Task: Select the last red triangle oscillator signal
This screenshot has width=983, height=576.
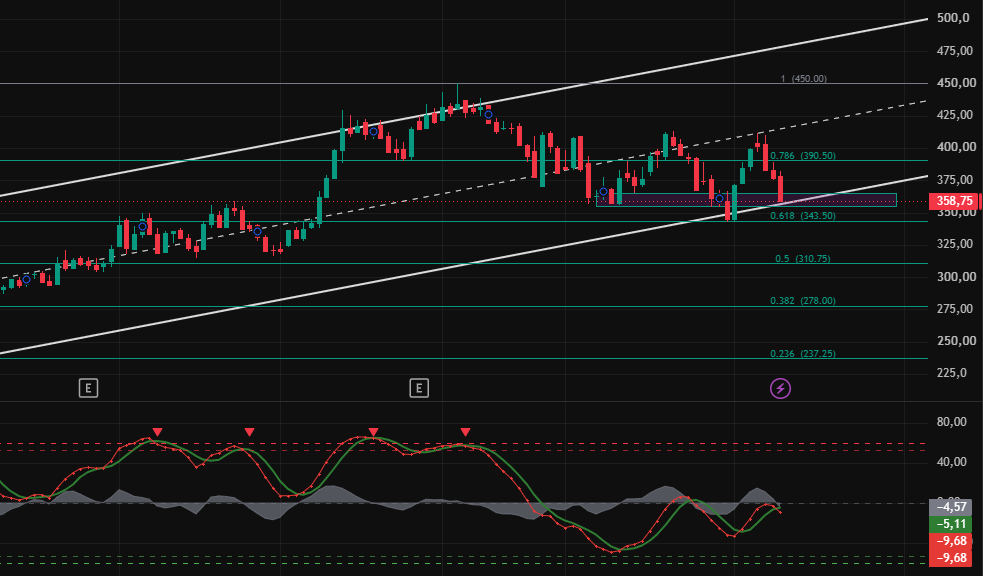Action: pyautogui.click(x=465, y=432)
